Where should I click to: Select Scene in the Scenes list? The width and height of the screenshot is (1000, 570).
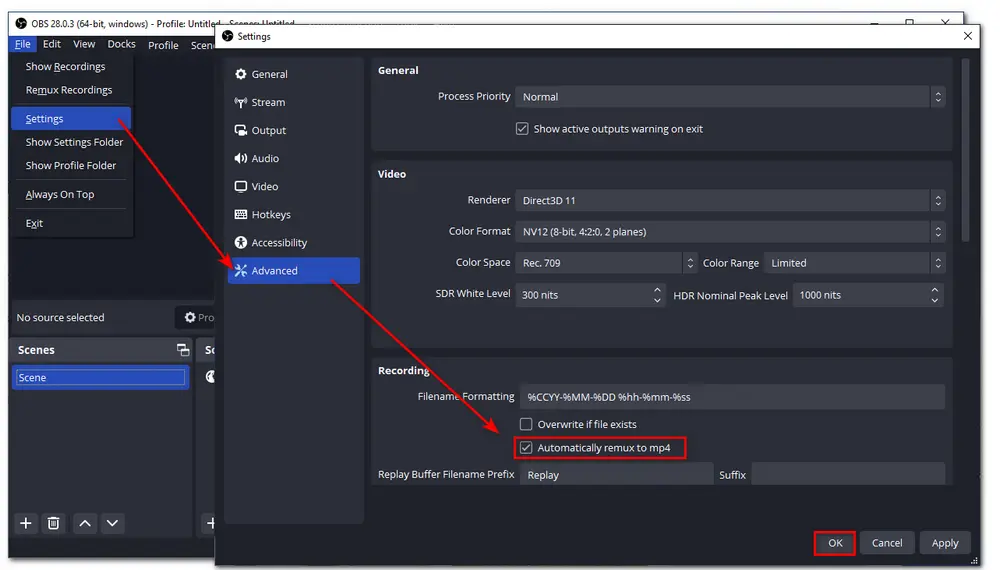click(x=101, y=377)
